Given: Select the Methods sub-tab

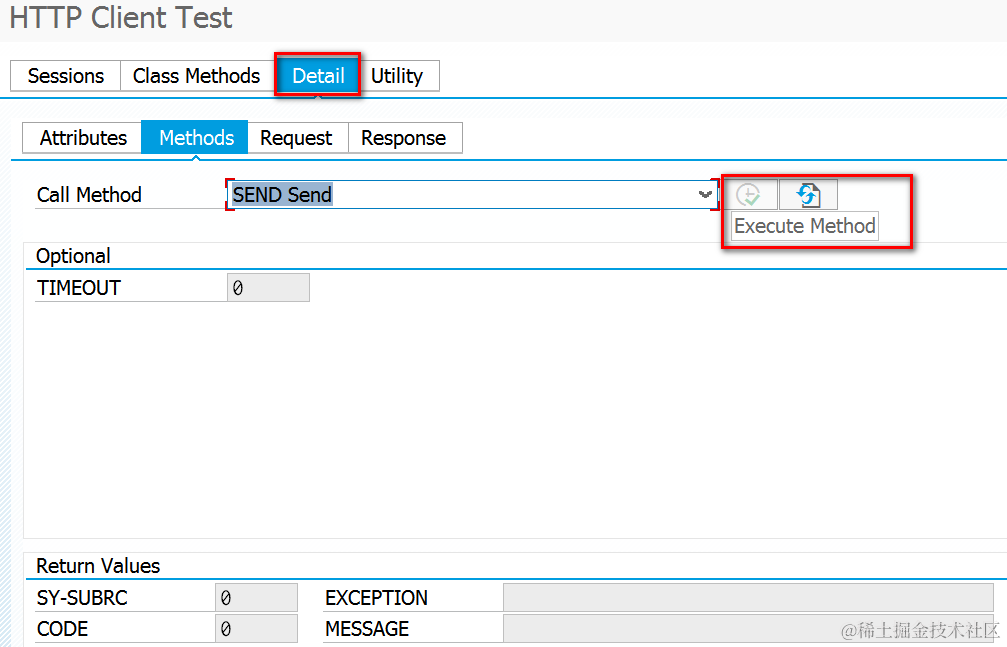Looking at the screenshot, I should click(195, 137).
